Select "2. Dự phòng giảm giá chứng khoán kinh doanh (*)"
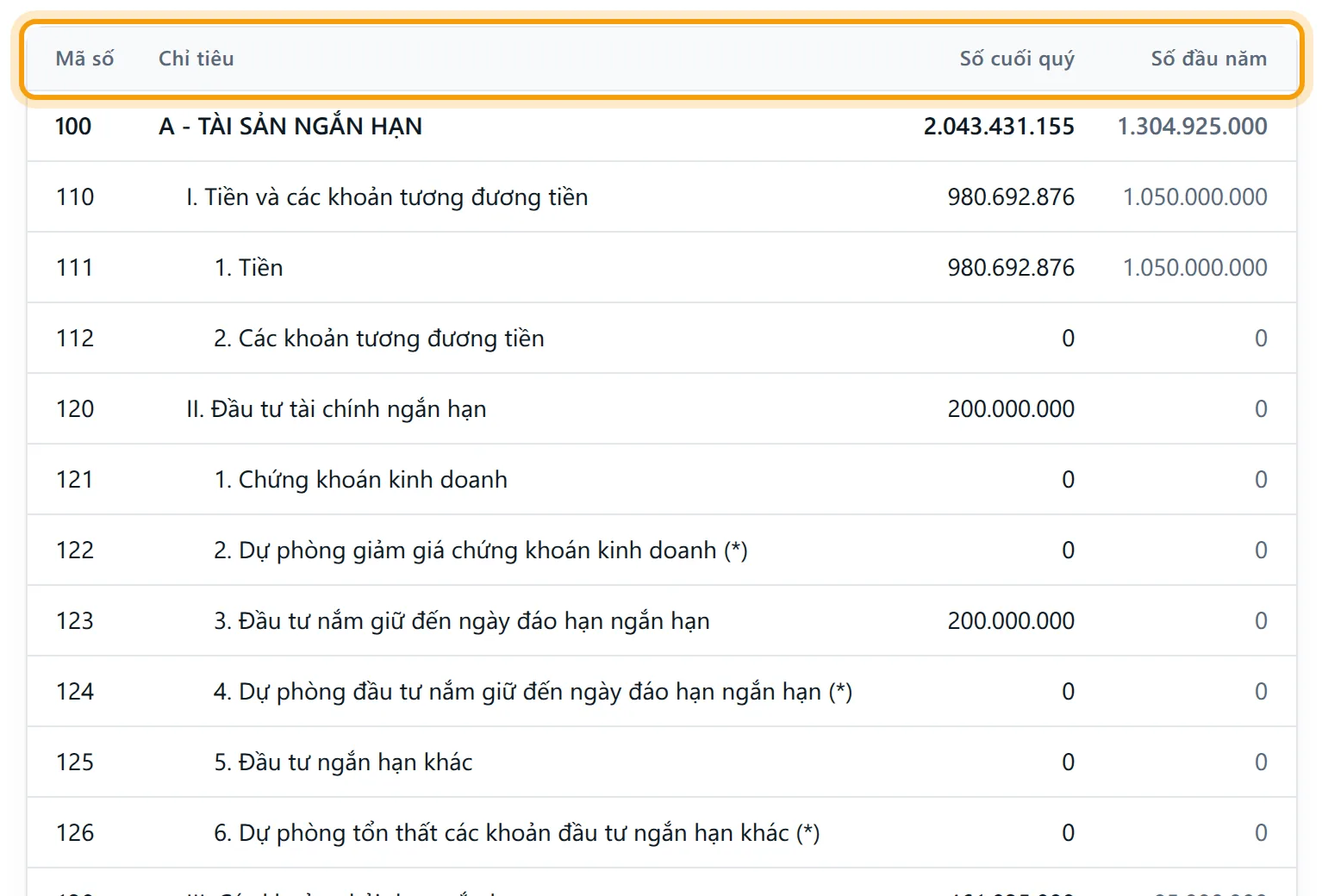Viewport: 1322px width, 896px height. (481, 551)
